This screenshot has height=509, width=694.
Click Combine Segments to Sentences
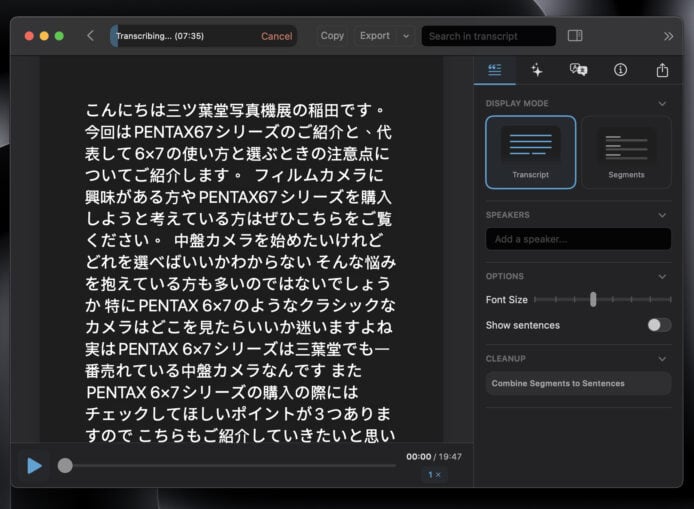[x=578, y=383]
